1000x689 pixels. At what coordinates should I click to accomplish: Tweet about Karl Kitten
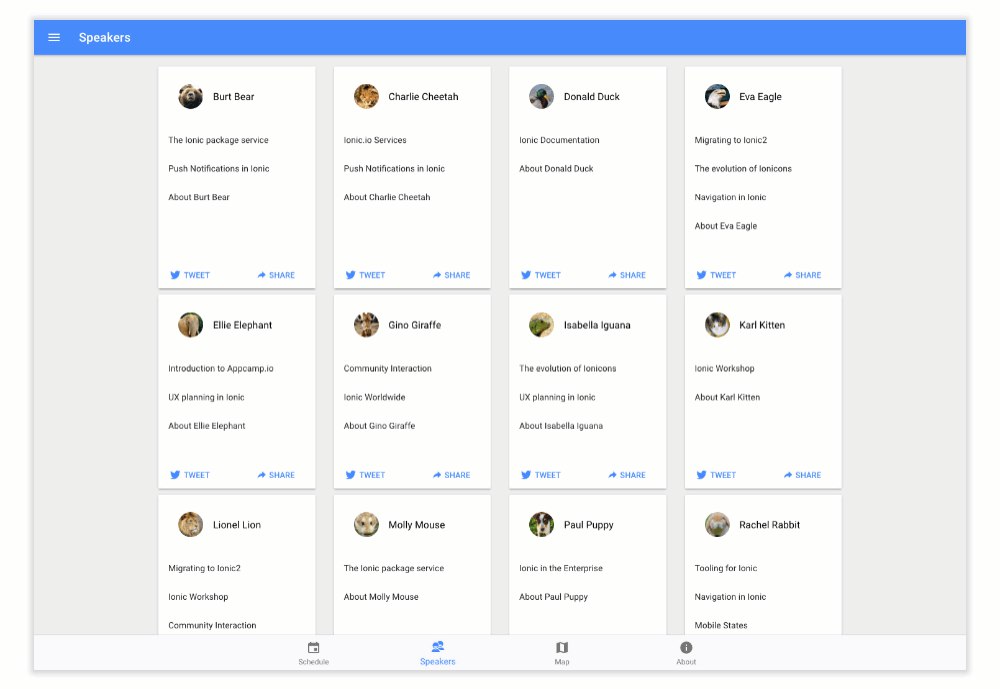[716, 475]
